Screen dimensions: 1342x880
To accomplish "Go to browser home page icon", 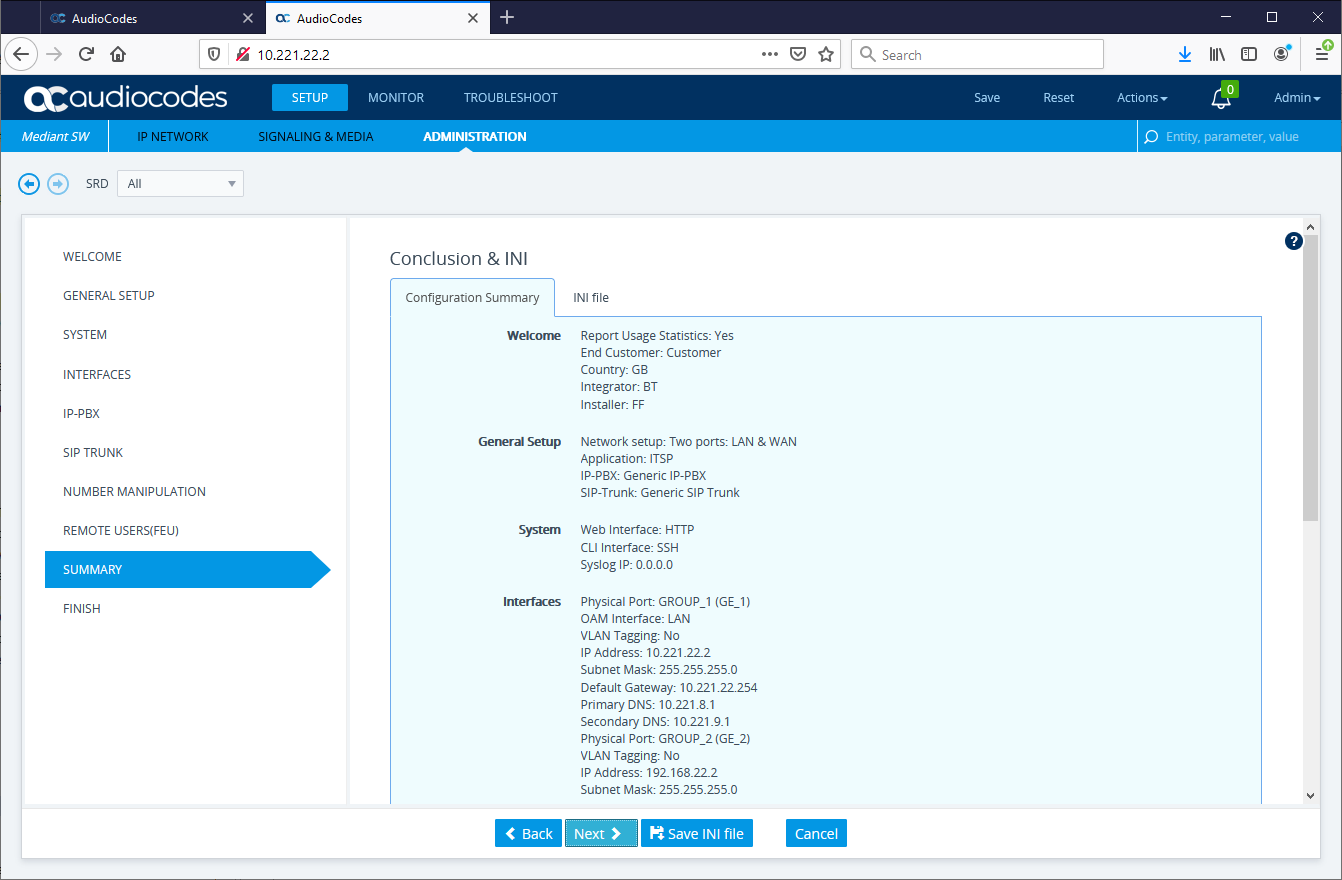I will tap(118, 55).
